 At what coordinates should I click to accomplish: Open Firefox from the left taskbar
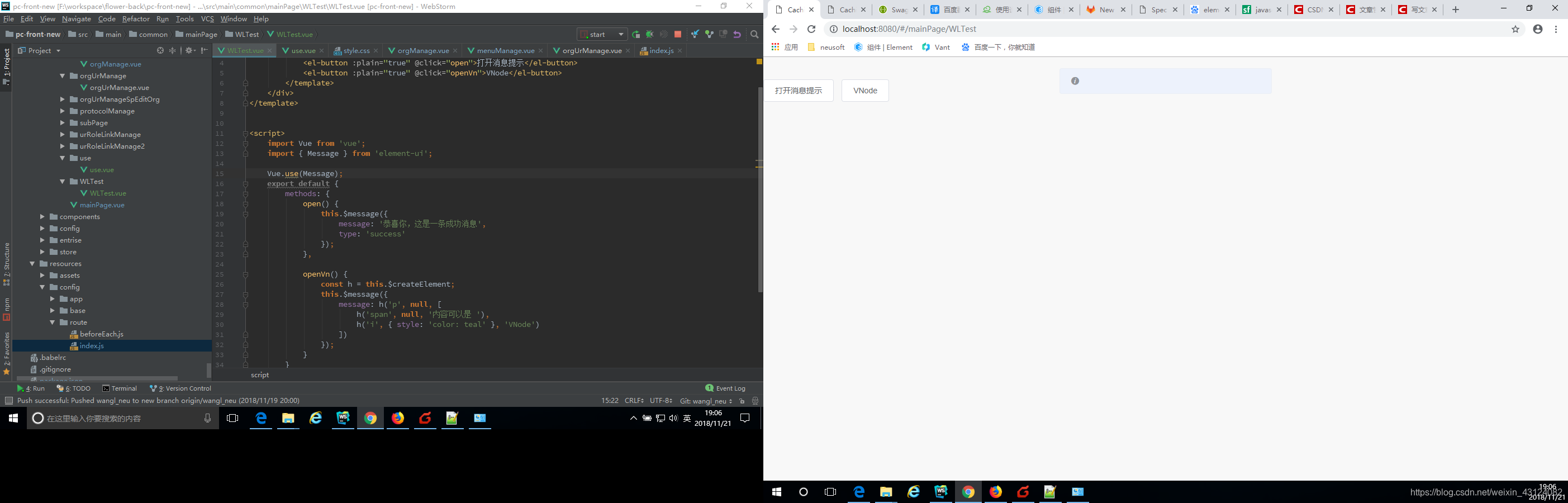397,417
